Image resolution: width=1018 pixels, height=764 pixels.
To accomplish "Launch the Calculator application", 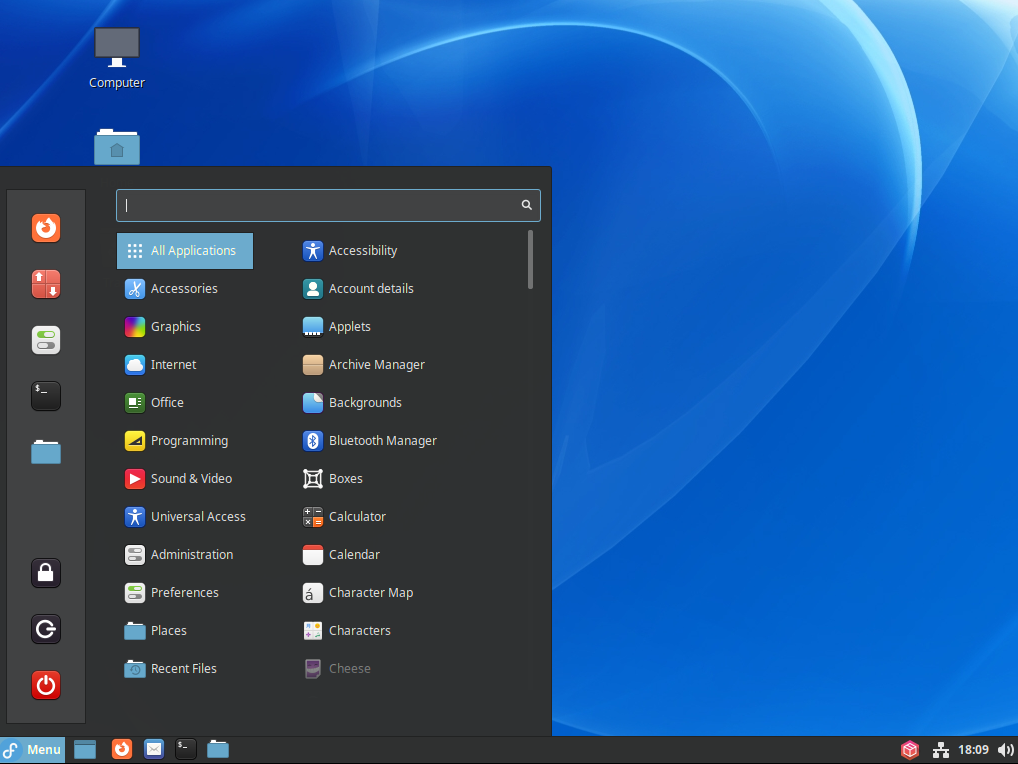I will point(355,516).
